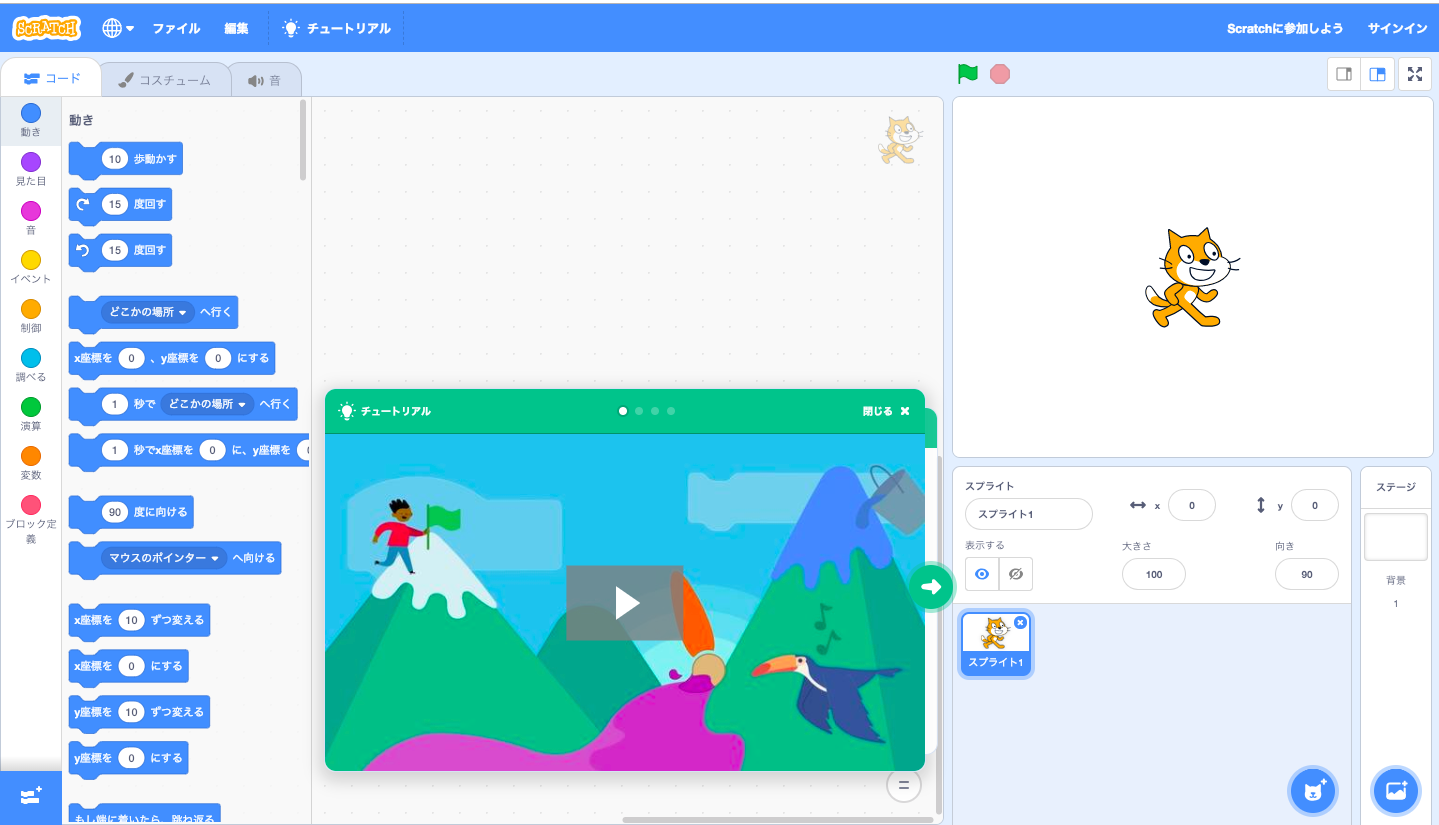Open the globe language dropdown
1439x825 pixels.
click(118, 29)
